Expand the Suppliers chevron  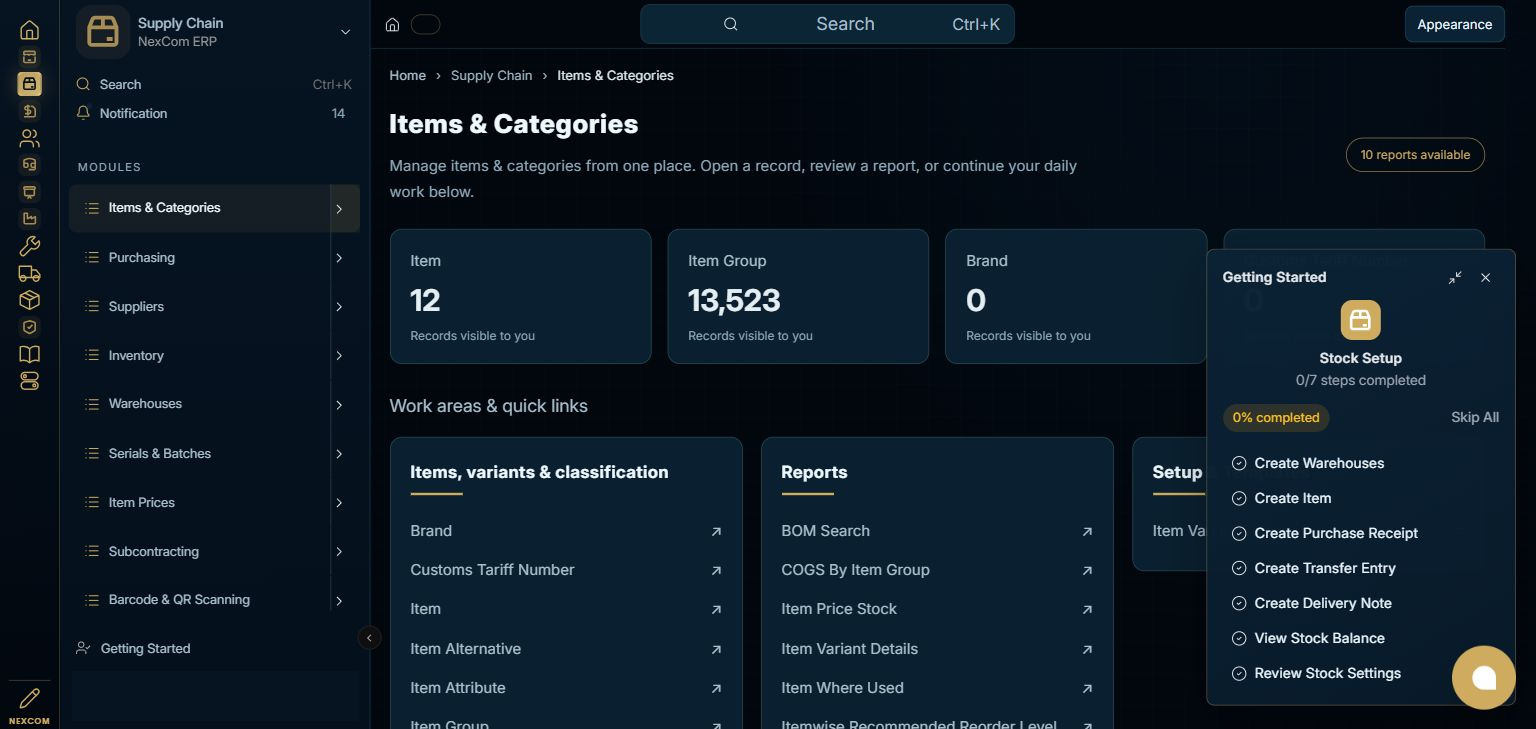click(x=339, y=307)
